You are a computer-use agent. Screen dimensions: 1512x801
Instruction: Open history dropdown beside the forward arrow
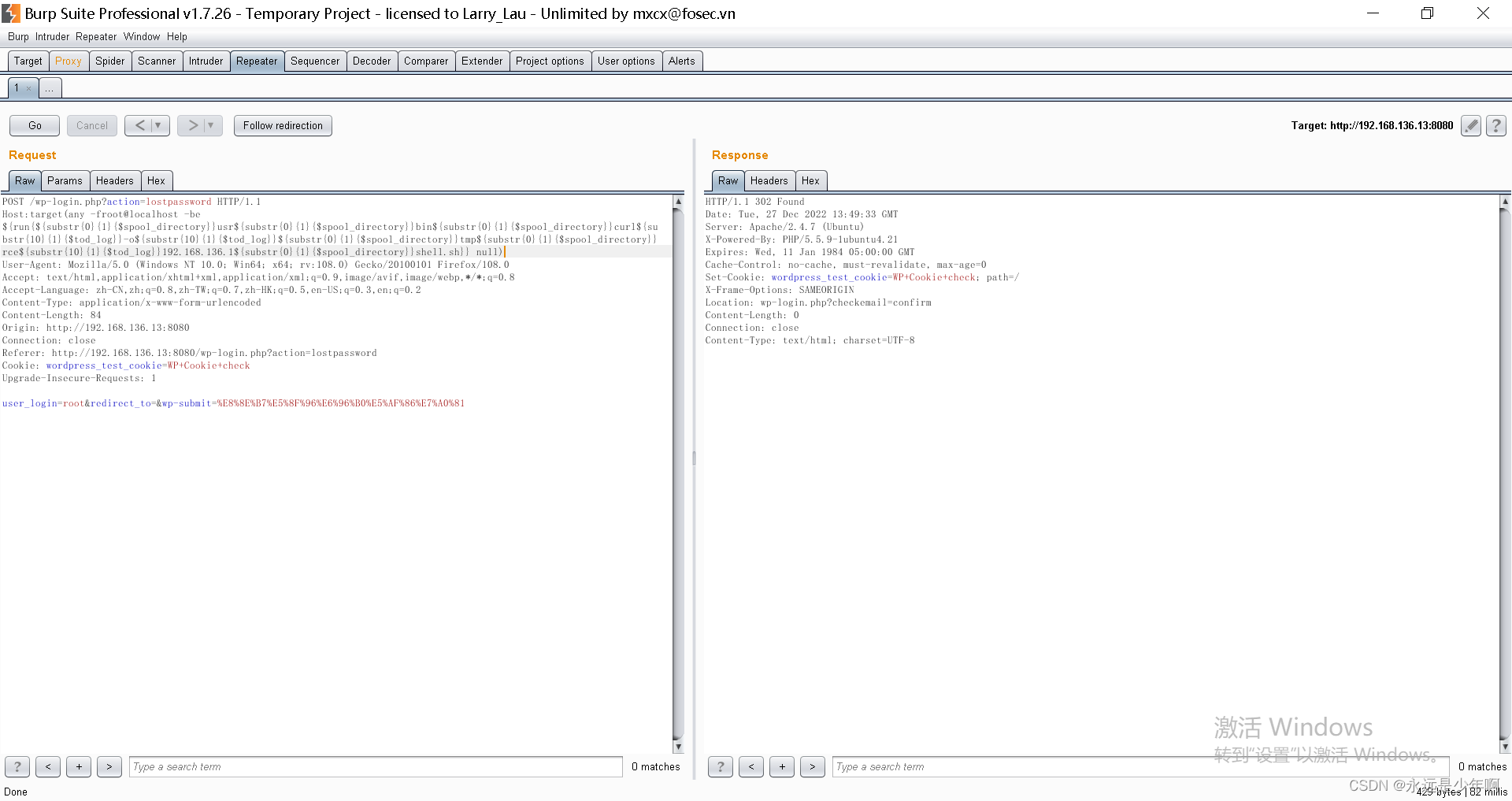[213, 125]
